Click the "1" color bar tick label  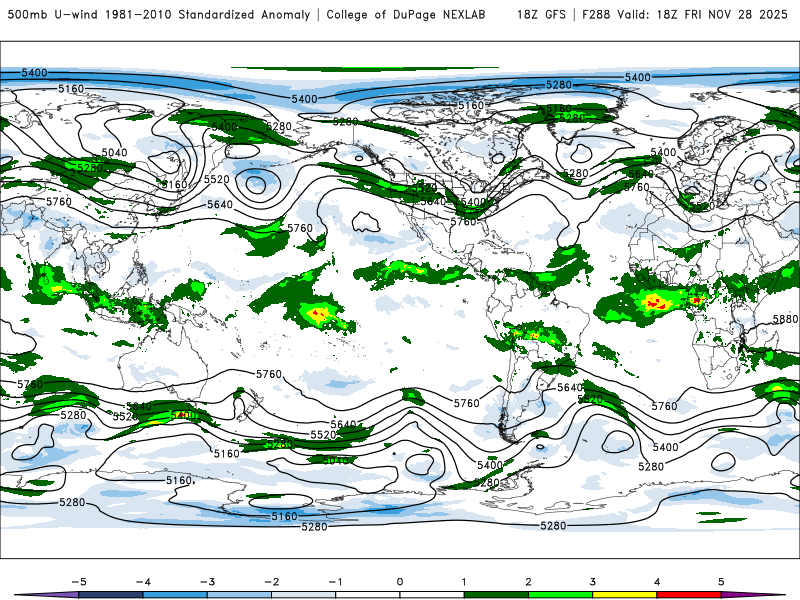point(464,582)
